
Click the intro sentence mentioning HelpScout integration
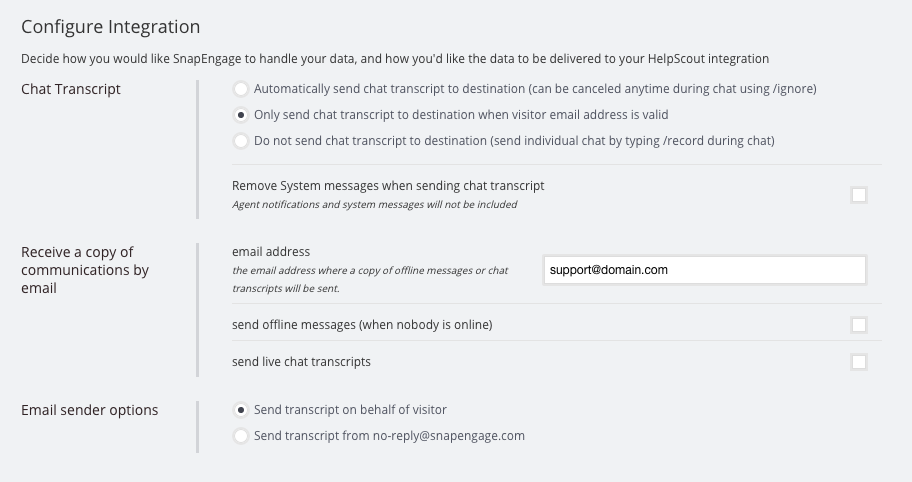coord(395,59)
